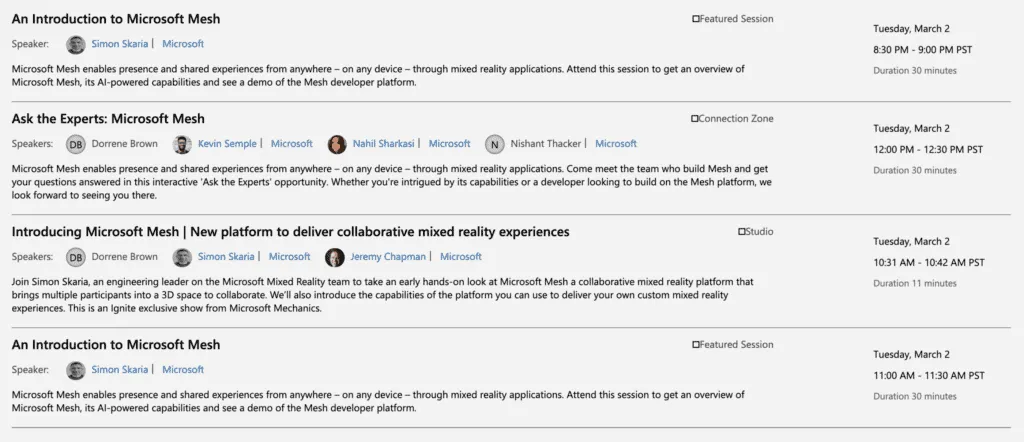This screenshot has height=442, width=1024.
Task: Click the Featured Session label on the 11:00 AM session
Action: (x=737, y=345)
